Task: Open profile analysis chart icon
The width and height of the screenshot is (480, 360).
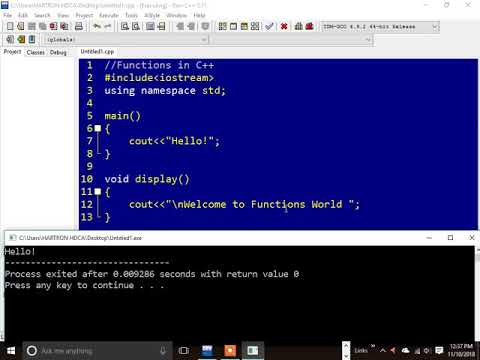Action: 299,26
